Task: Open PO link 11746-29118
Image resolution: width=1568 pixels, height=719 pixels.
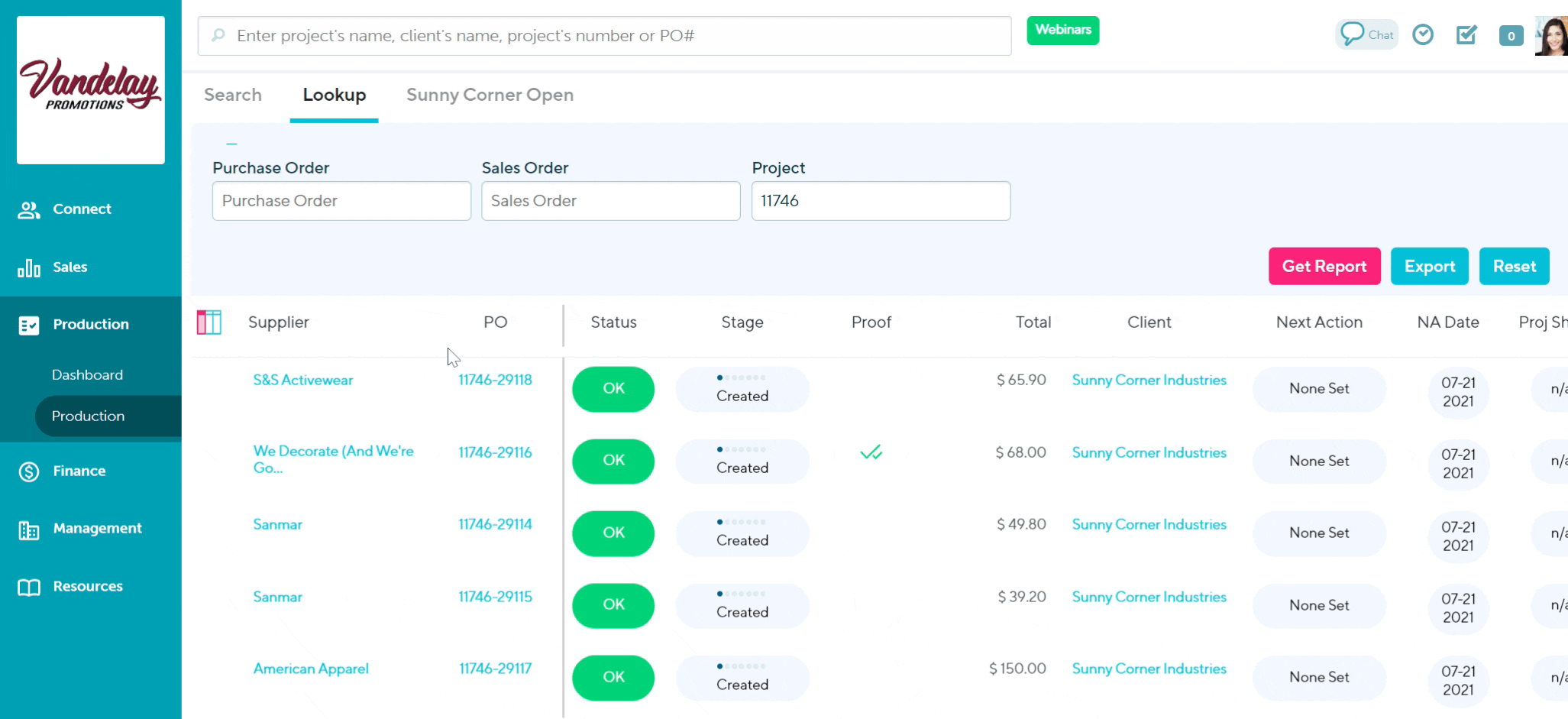Action: pos(495,380)
